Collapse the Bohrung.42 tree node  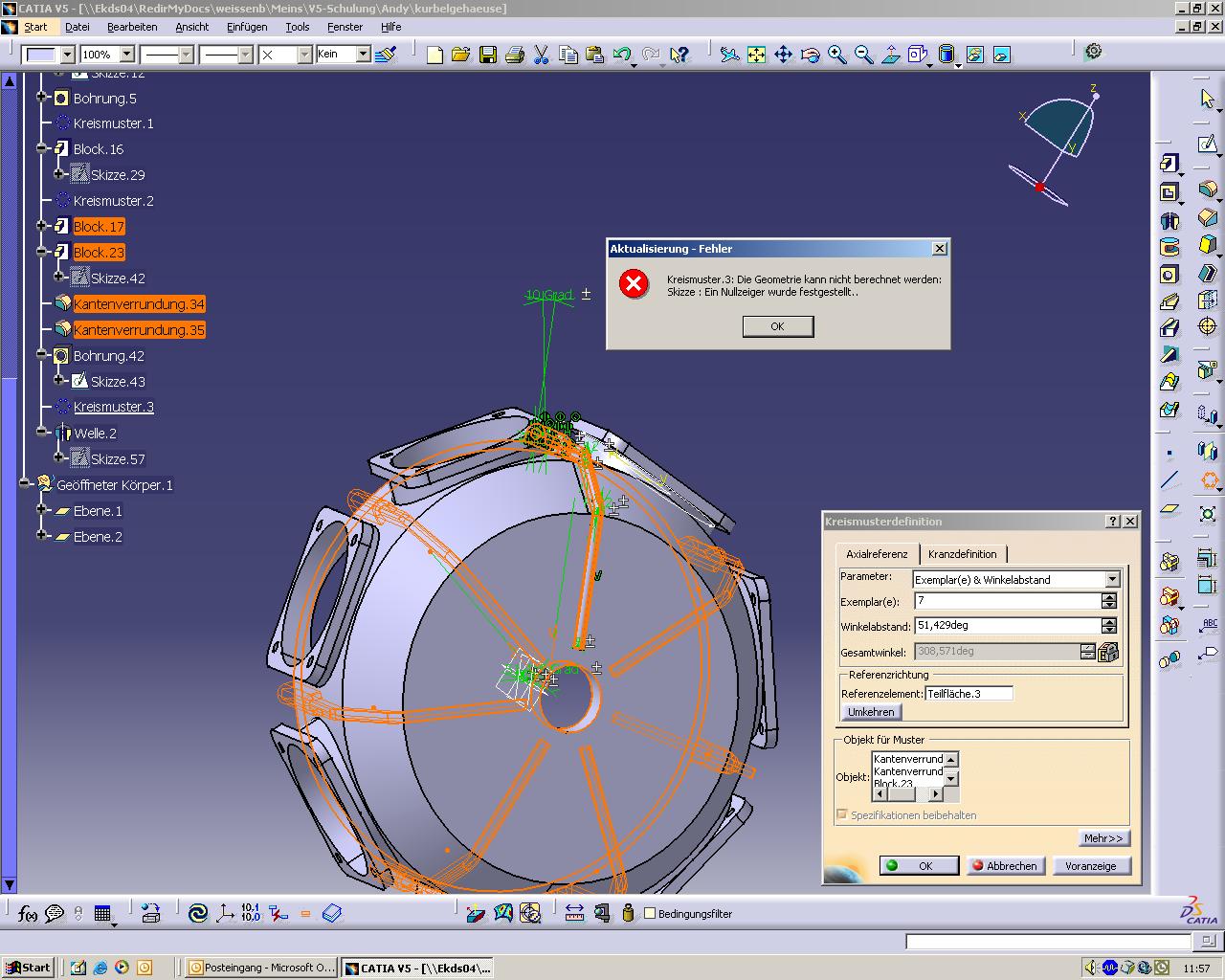[x=42, y=355]
